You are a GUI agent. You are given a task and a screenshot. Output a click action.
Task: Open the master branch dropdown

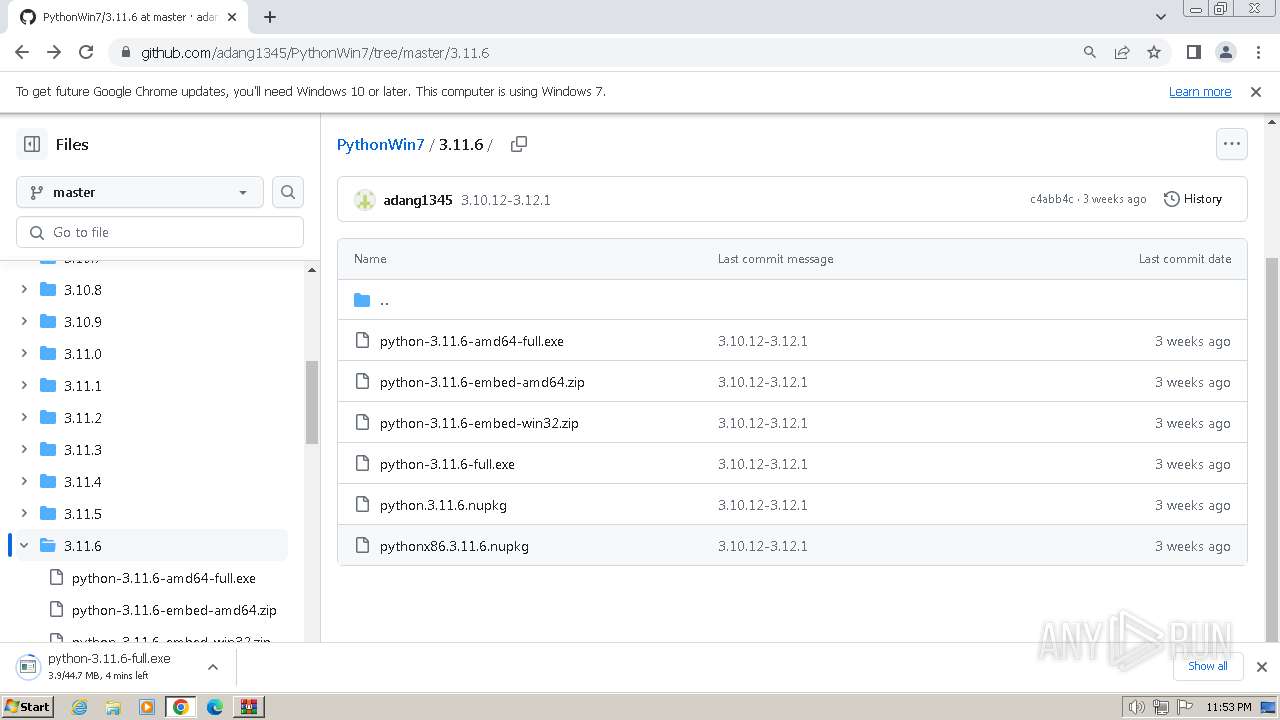coord(140,192)
